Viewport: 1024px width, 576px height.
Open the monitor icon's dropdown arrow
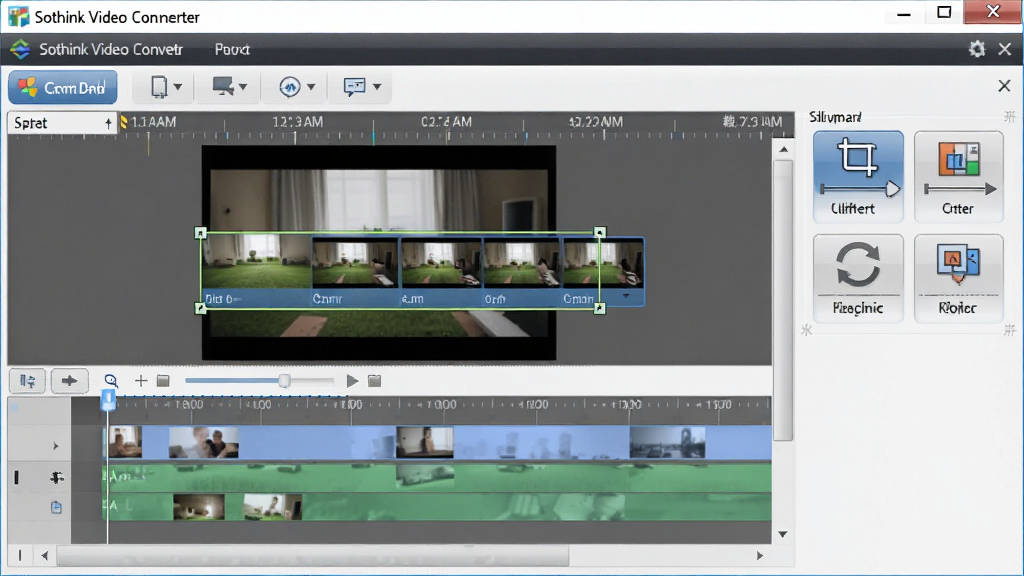(243, 87)
